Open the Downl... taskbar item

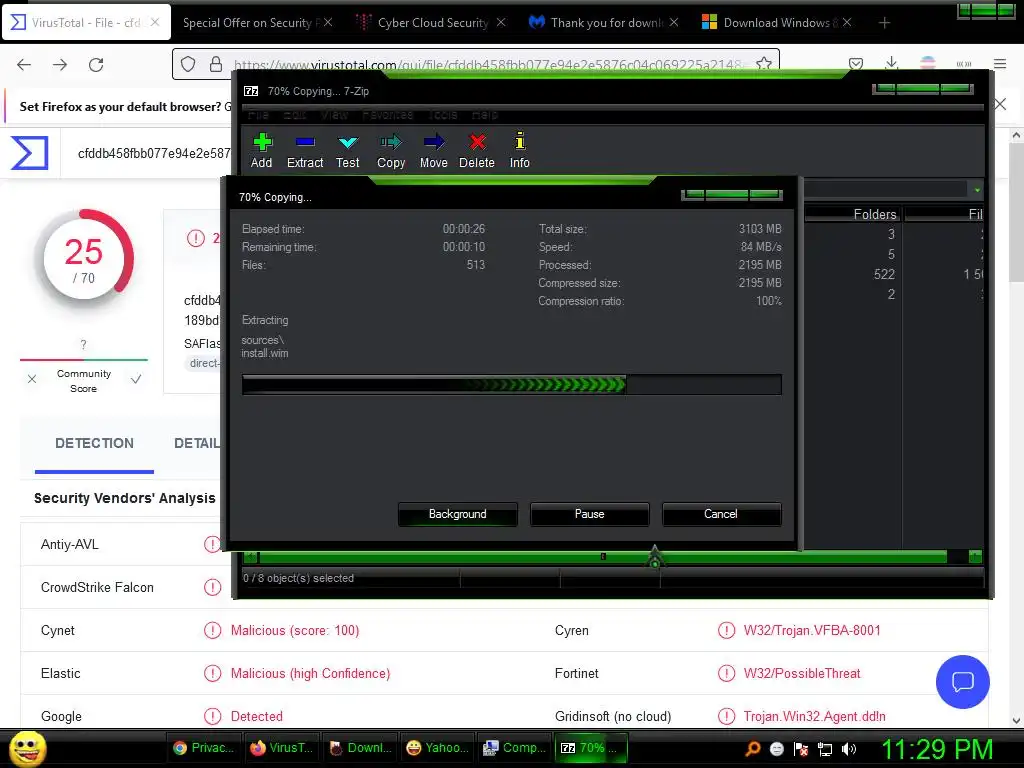360,748
